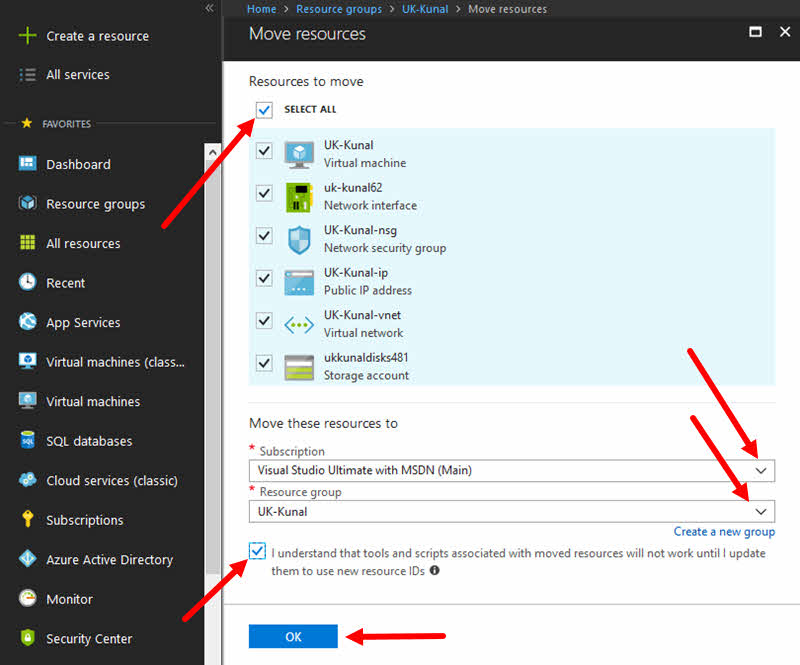This screenshot has height=665, width=800.
Task: Open the SQL databases icon
Action: pyautogui.click(x=27, y=440)
